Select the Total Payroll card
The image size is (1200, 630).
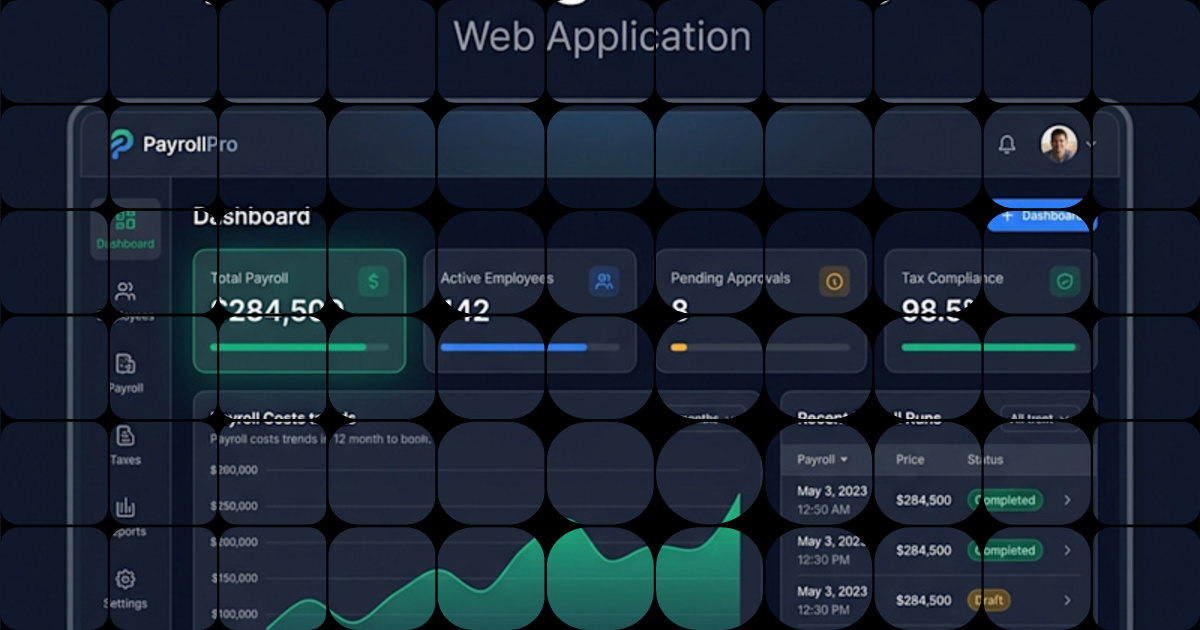click(x=300, y=310)
